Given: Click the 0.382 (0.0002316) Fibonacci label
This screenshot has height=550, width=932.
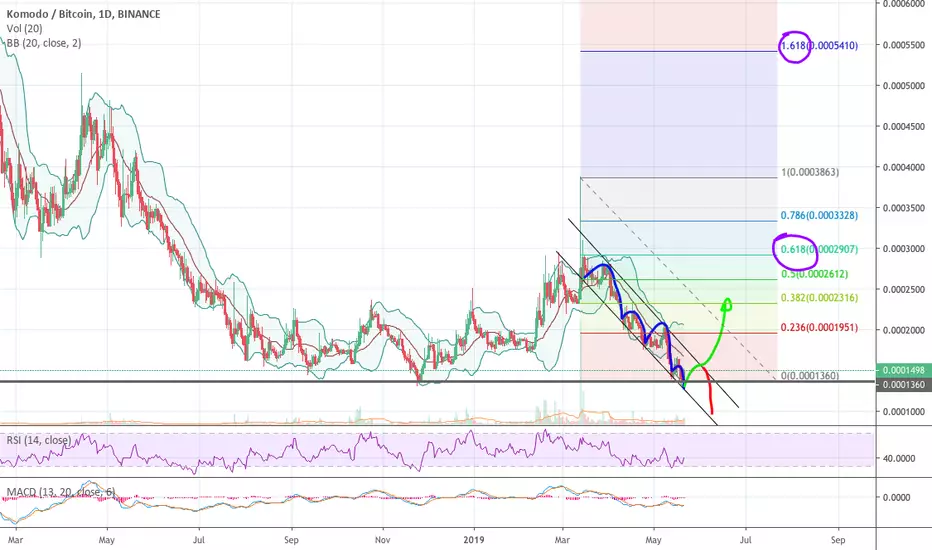Looking at the screenshot, I should click(x=819, y=298).
